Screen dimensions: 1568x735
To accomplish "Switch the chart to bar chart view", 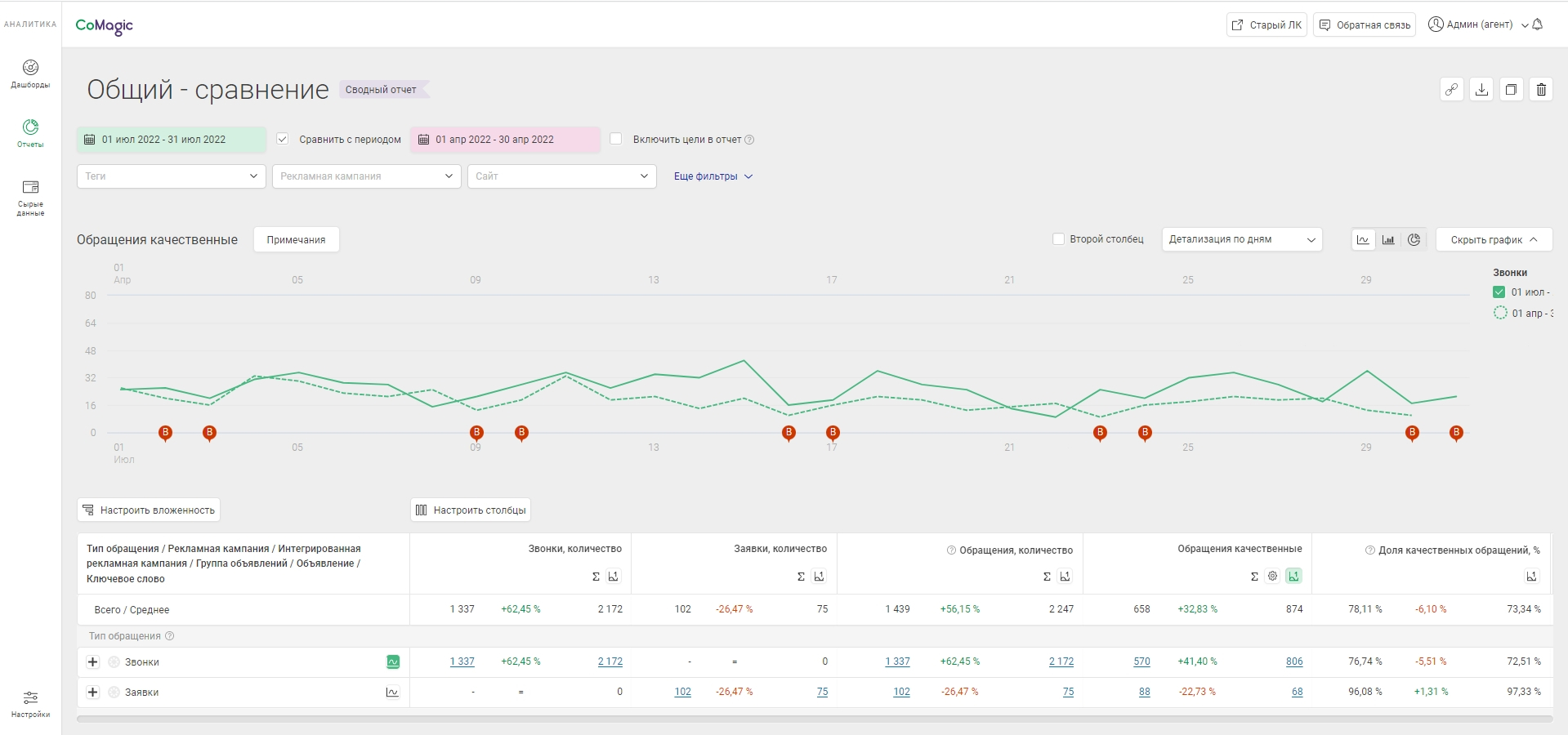I will pos(1388,240).
